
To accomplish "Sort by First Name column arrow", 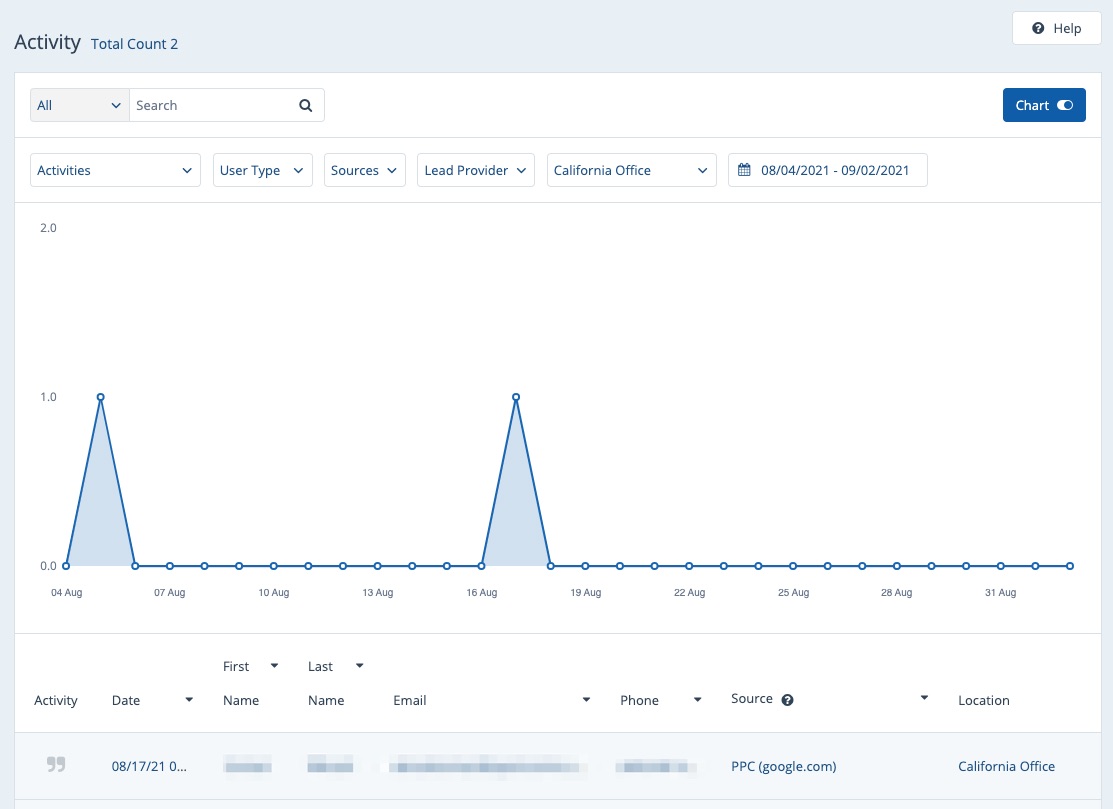I will (274, 666).
